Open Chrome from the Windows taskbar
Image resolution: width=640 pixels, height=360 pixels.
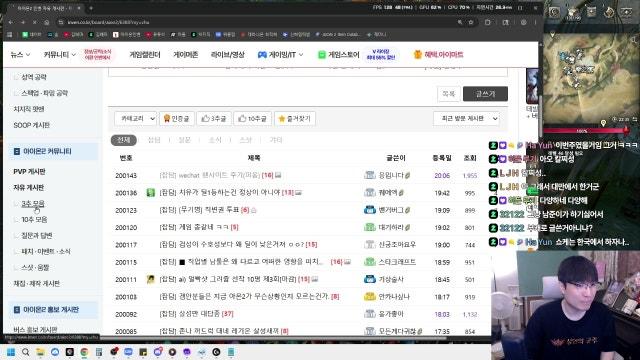[x=84, y=352]
